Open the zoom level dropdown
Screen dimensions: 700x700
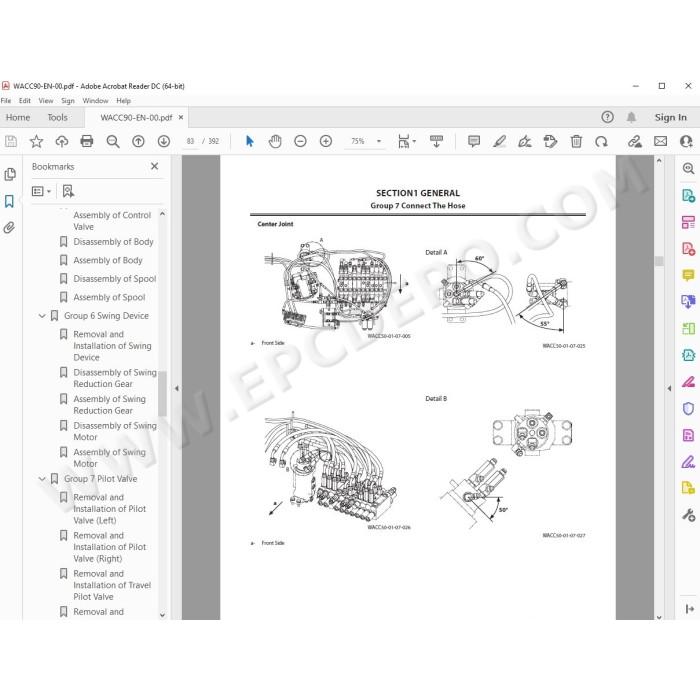[x=379, y=142]
